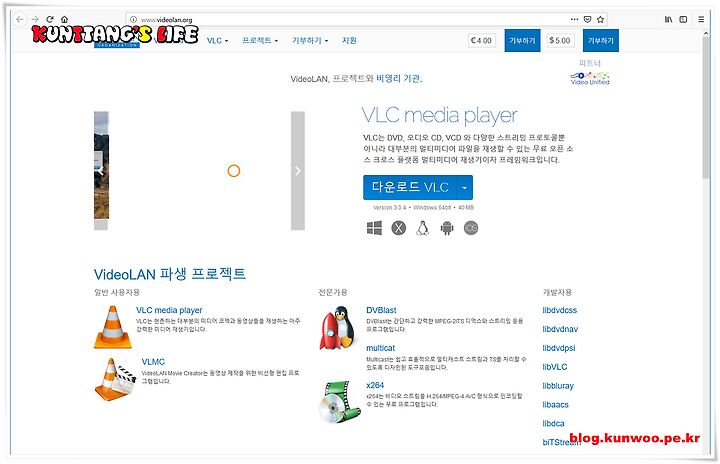Screen dimensions: 720x464
Task: Click the x264 film disc icon
Action: [x=340, y=402]
